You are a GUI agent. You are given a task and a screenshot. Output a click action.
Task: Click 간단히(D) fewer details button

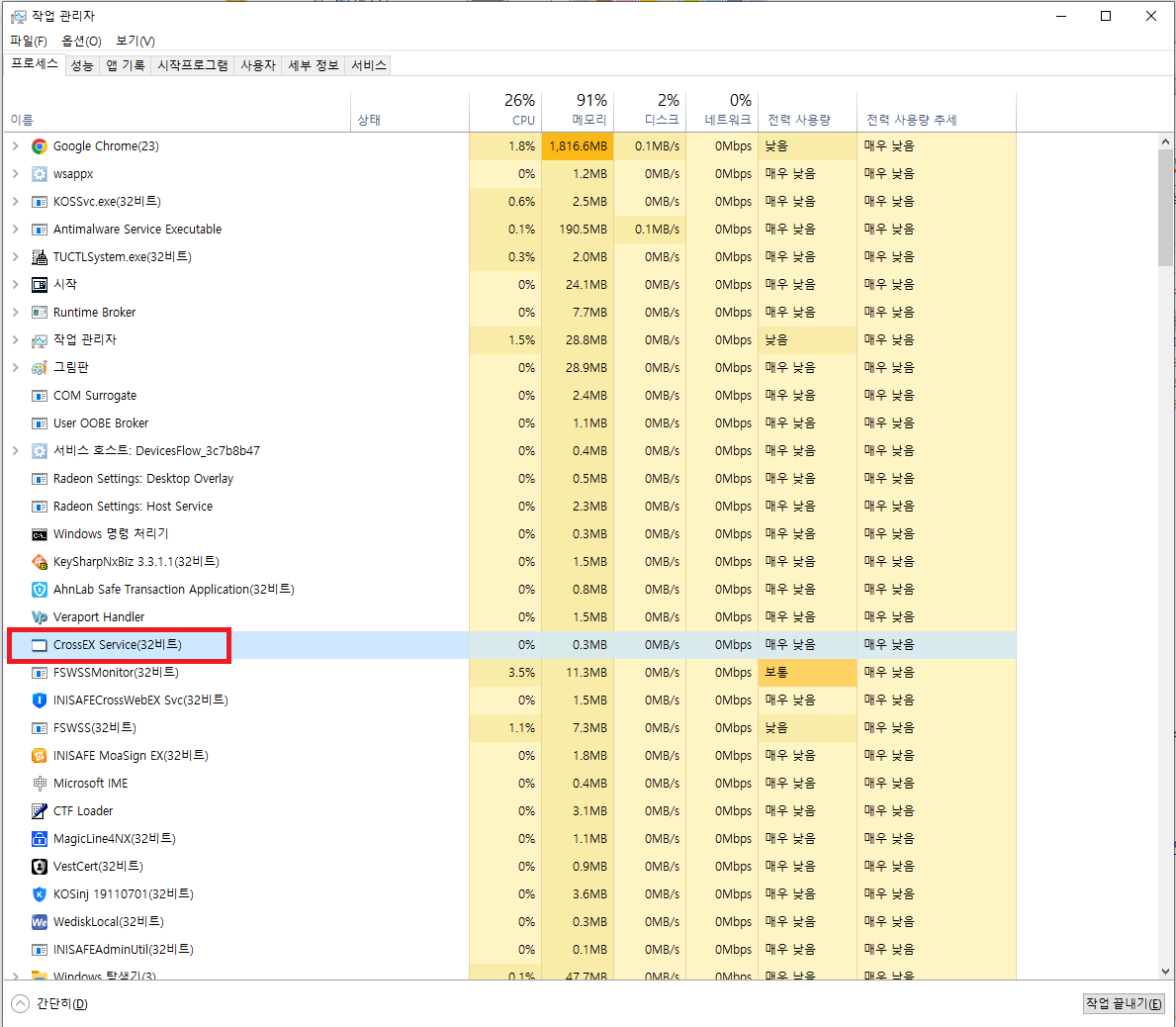pyautogui.click(x=50, y=1003)
